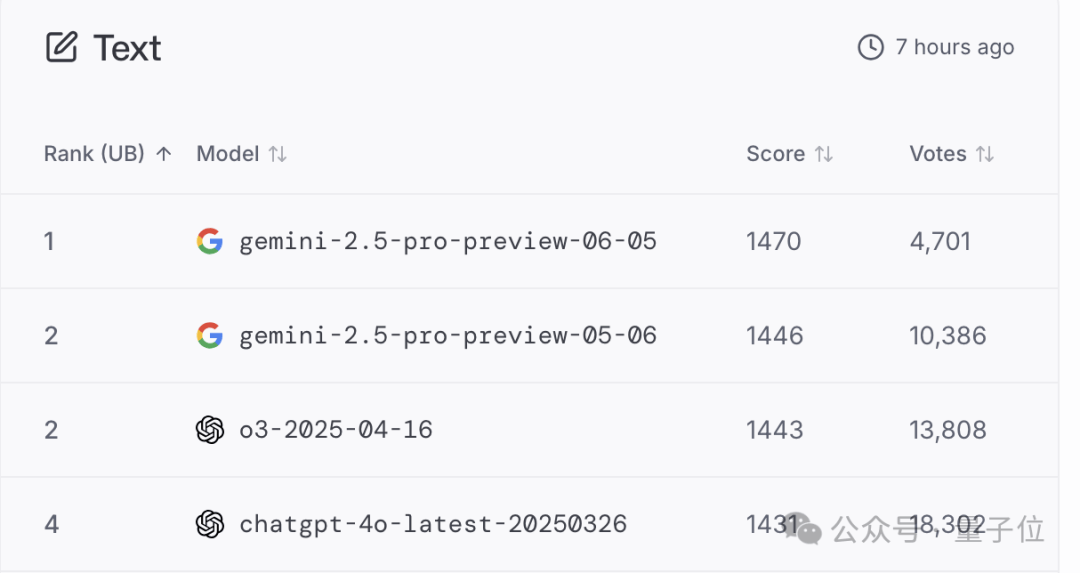Click the Text edit pencil icon

(x=61, y=48)
